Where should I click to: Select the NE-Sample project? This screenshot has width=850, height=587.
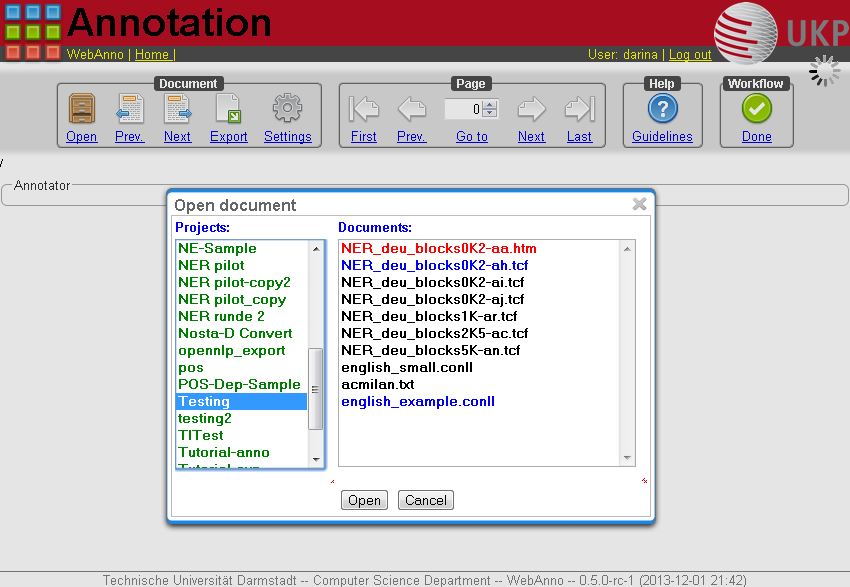(242, 248)
